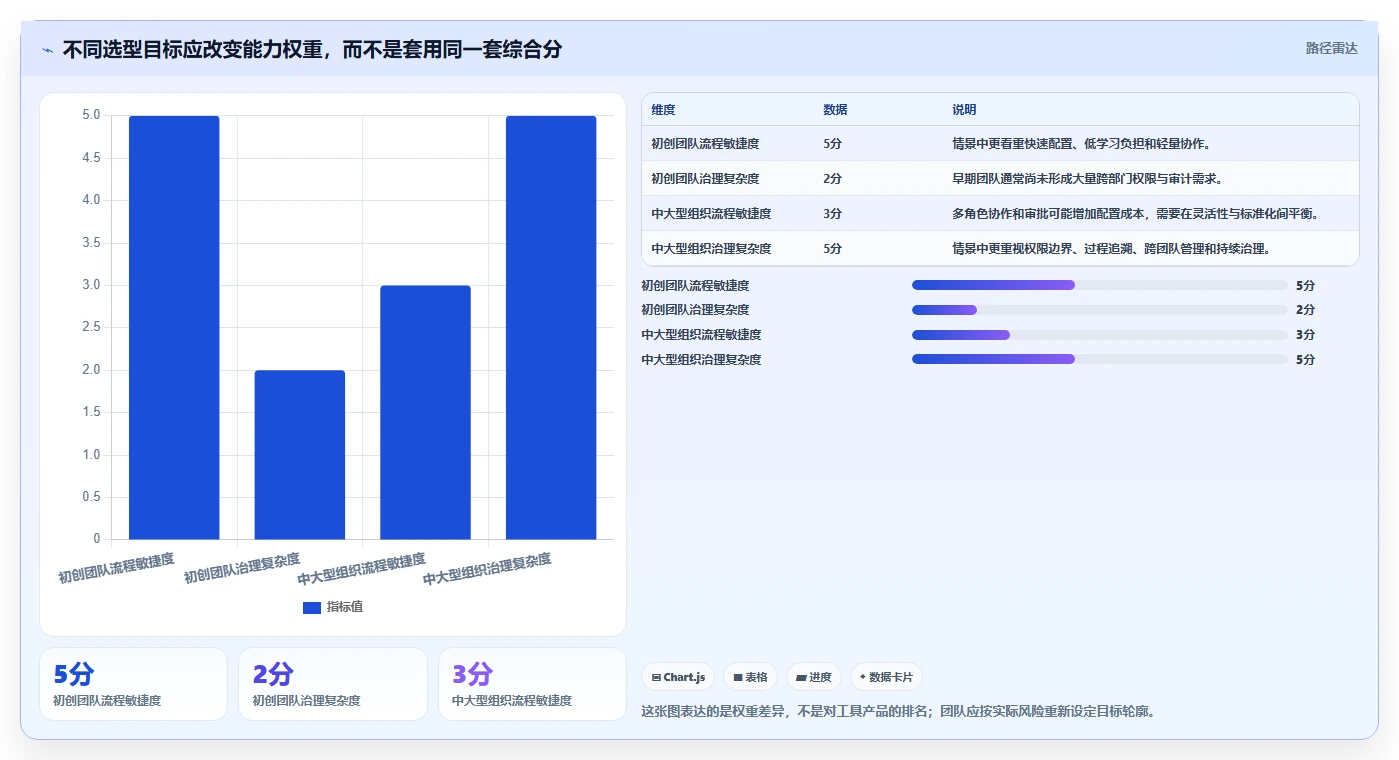This screenshot has height=760, width=1399.
Task: Click the description starting 情景中更重视权限边界
Action: (x=1112, y=249)
